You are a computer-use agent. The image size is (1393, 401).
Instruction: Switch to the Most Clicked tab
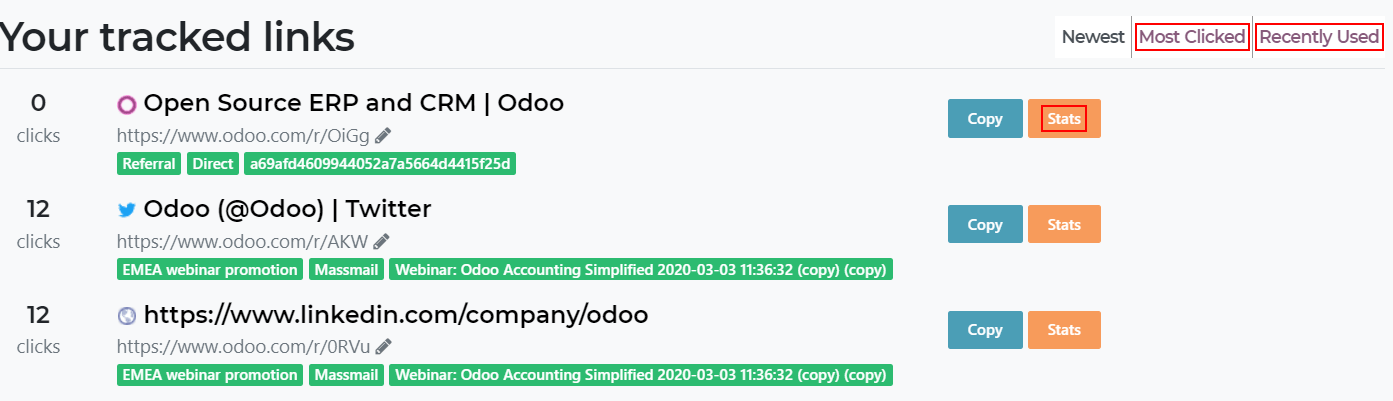click(1192, 37)
